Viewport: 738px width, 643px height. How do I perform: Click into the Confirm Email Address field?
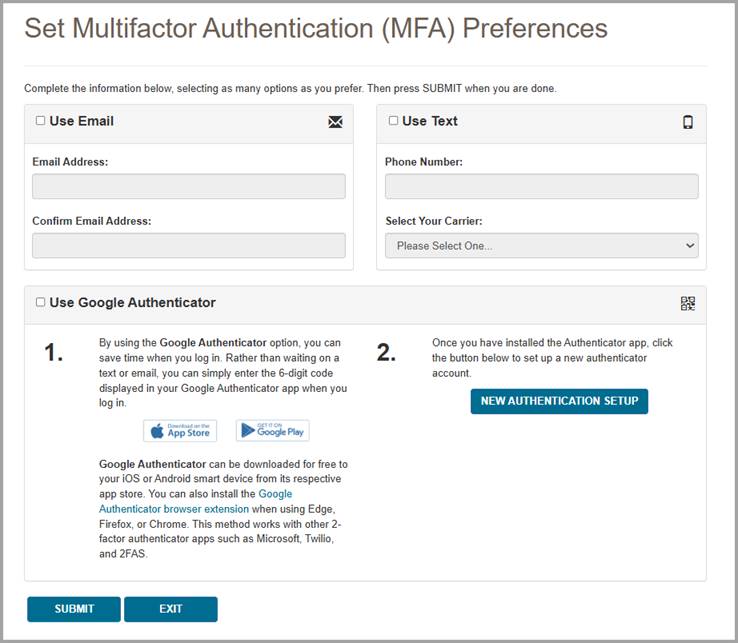click(189, 246)
